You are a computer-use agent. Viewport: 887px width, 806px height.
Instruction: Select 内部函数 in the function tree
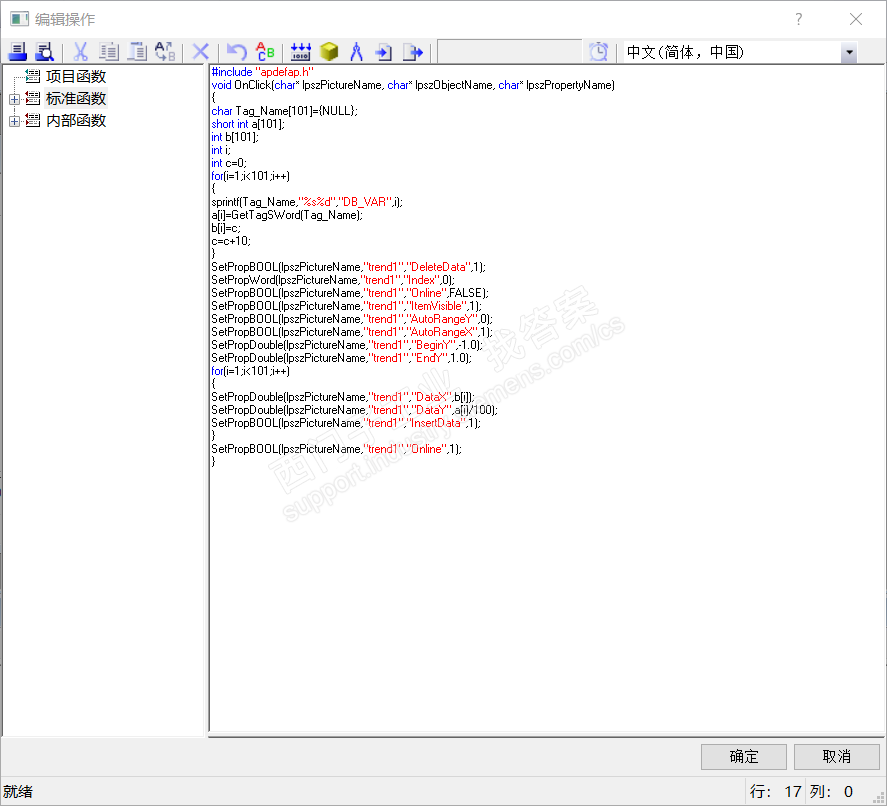tap(76, 120)
